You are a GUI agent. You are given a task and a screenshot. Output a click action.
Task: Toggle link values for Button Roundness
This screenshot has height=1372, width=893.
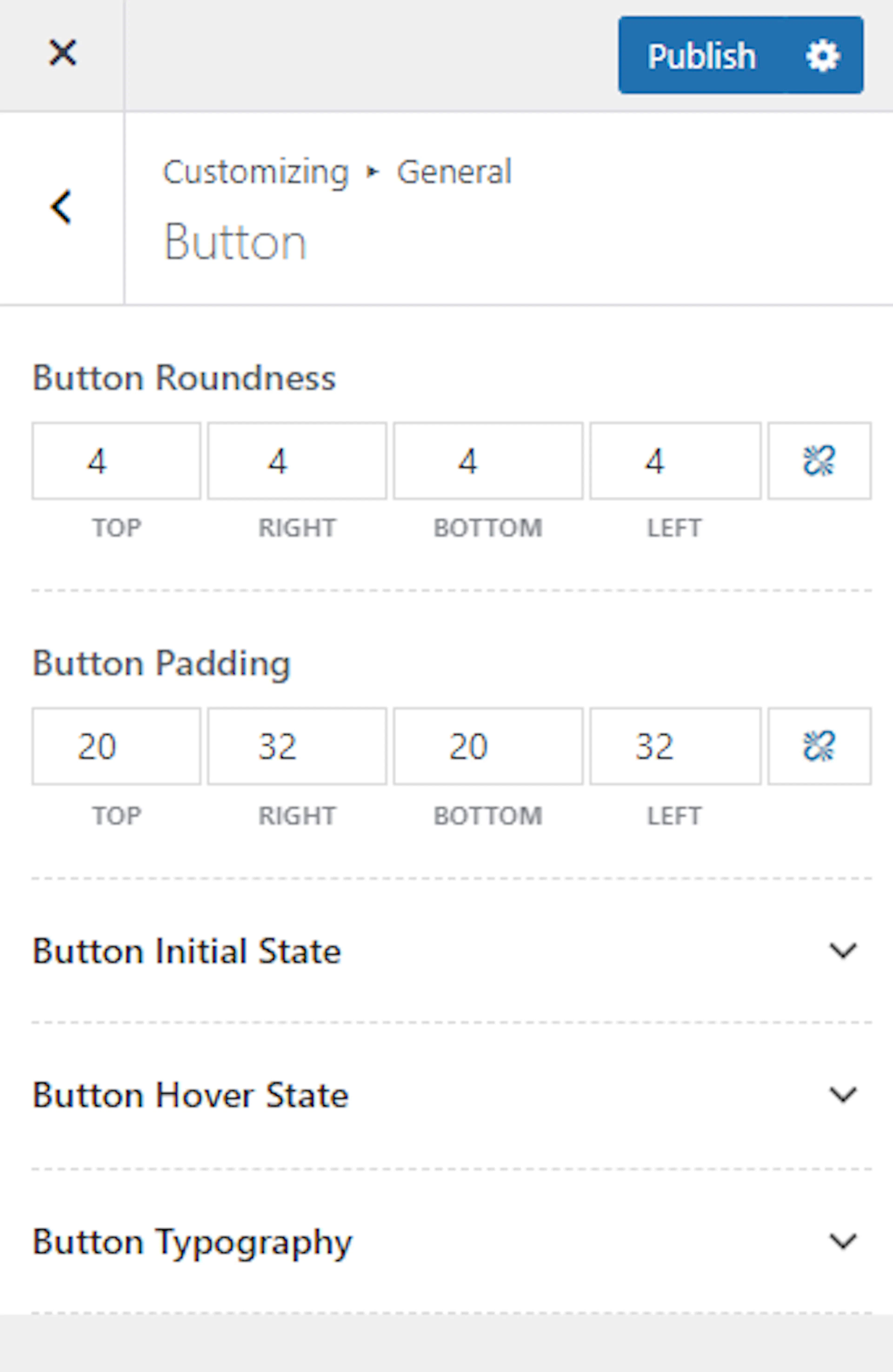819,461
